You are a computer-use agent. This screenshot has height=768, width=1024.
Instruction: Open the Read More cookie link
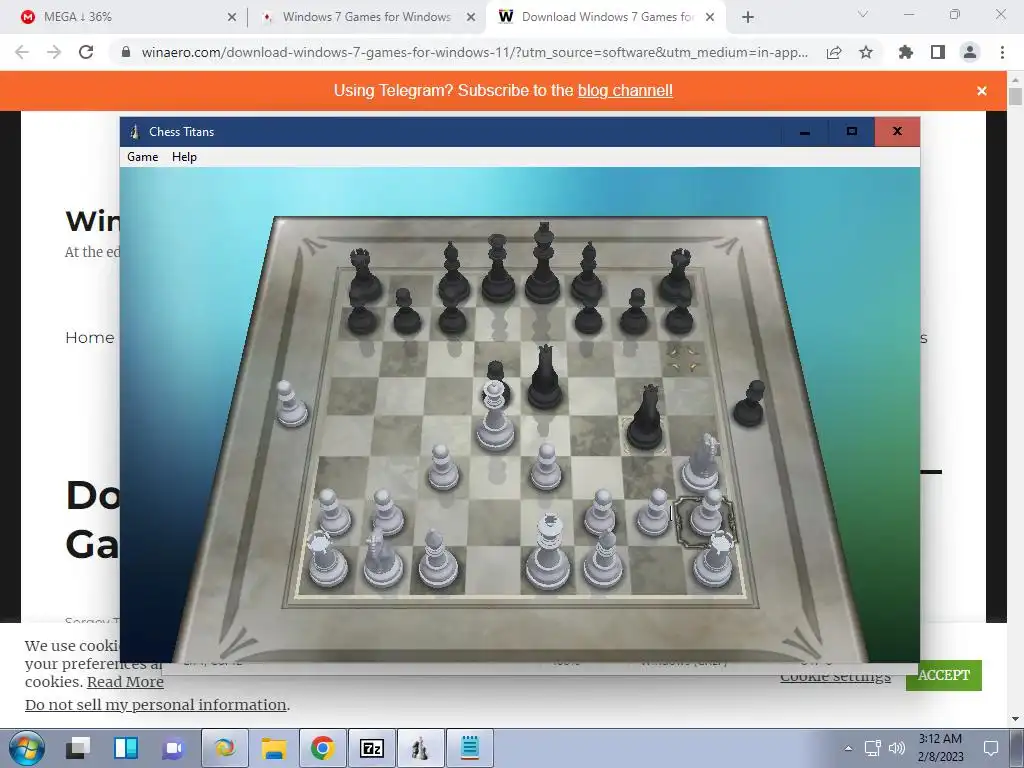tap(125, 682)
